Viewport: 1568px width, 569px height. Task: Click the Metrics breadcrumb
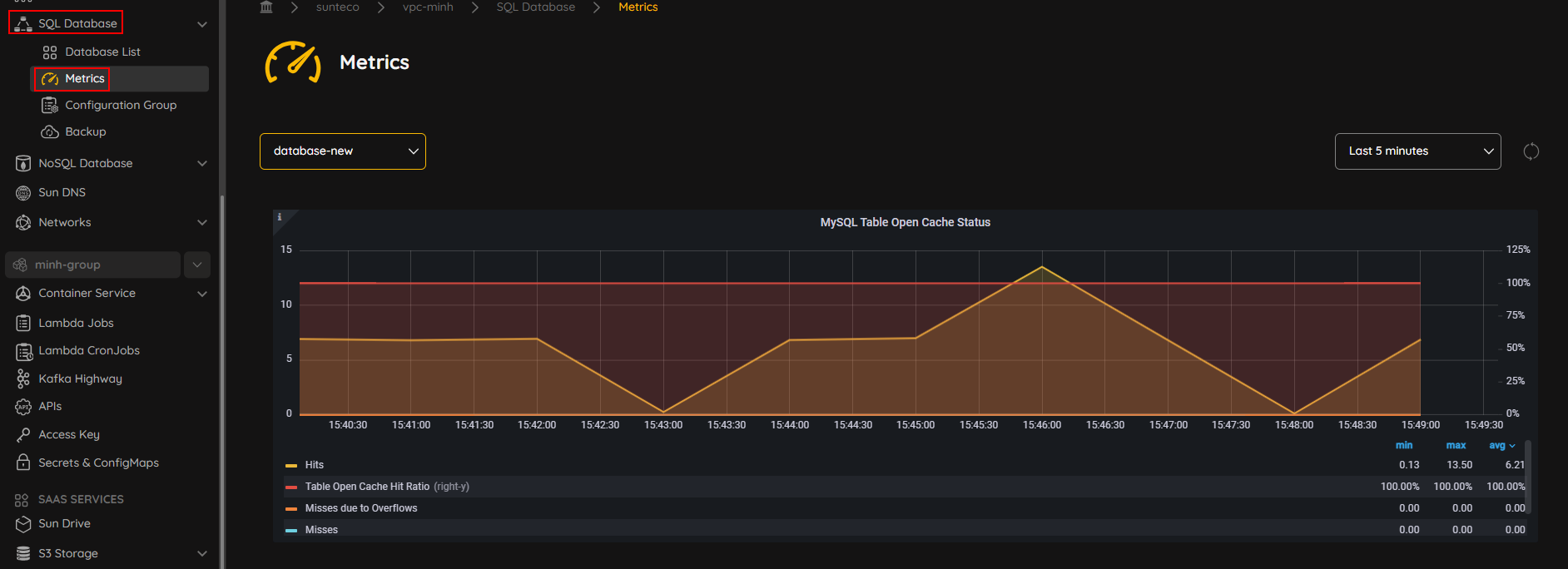pyautogui.click(x=638, y=7)
